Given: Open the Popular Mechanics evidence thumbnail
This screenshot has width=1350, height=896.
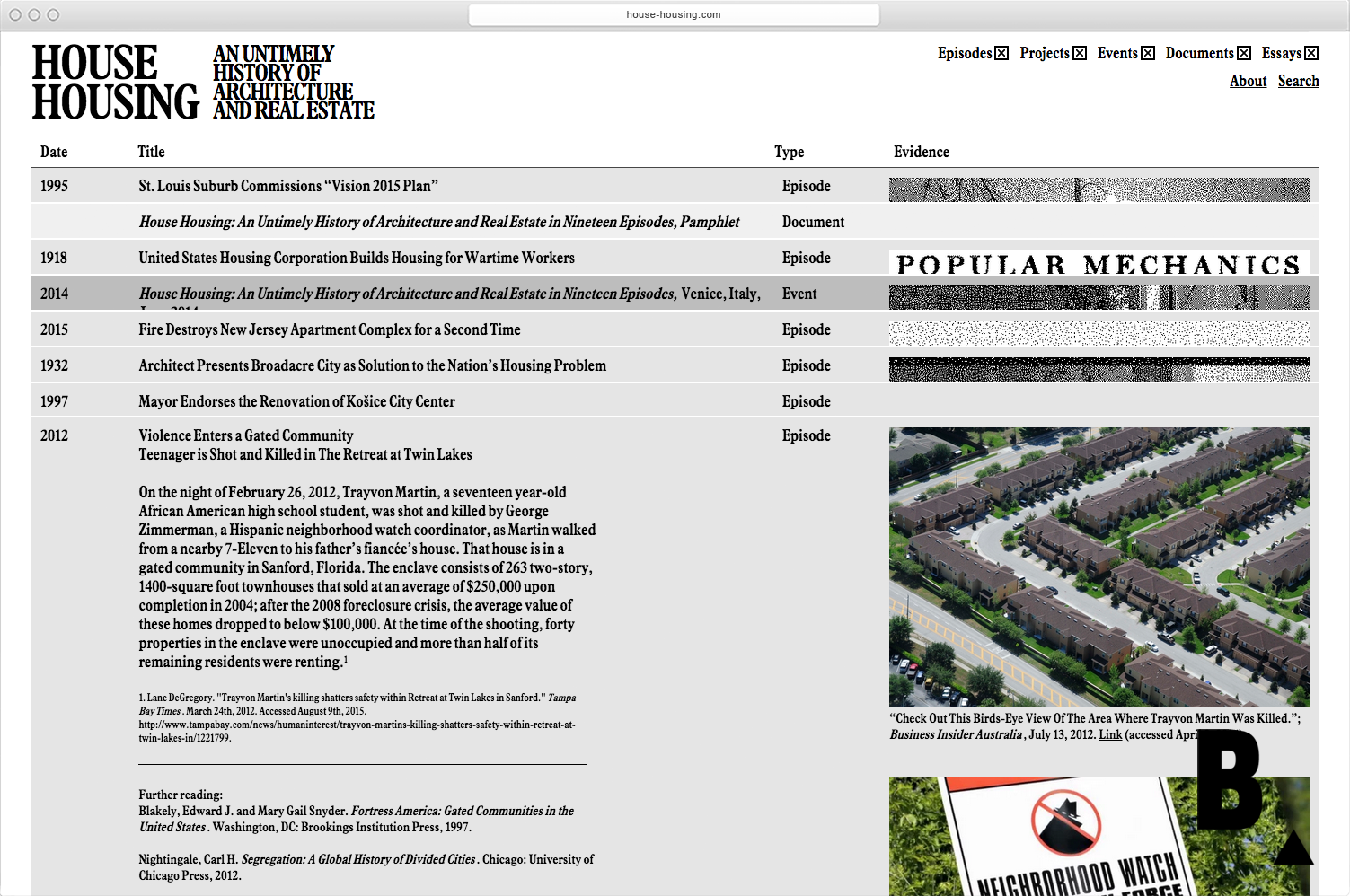Looking at the screenshot, I should [x=1099, y=262].
